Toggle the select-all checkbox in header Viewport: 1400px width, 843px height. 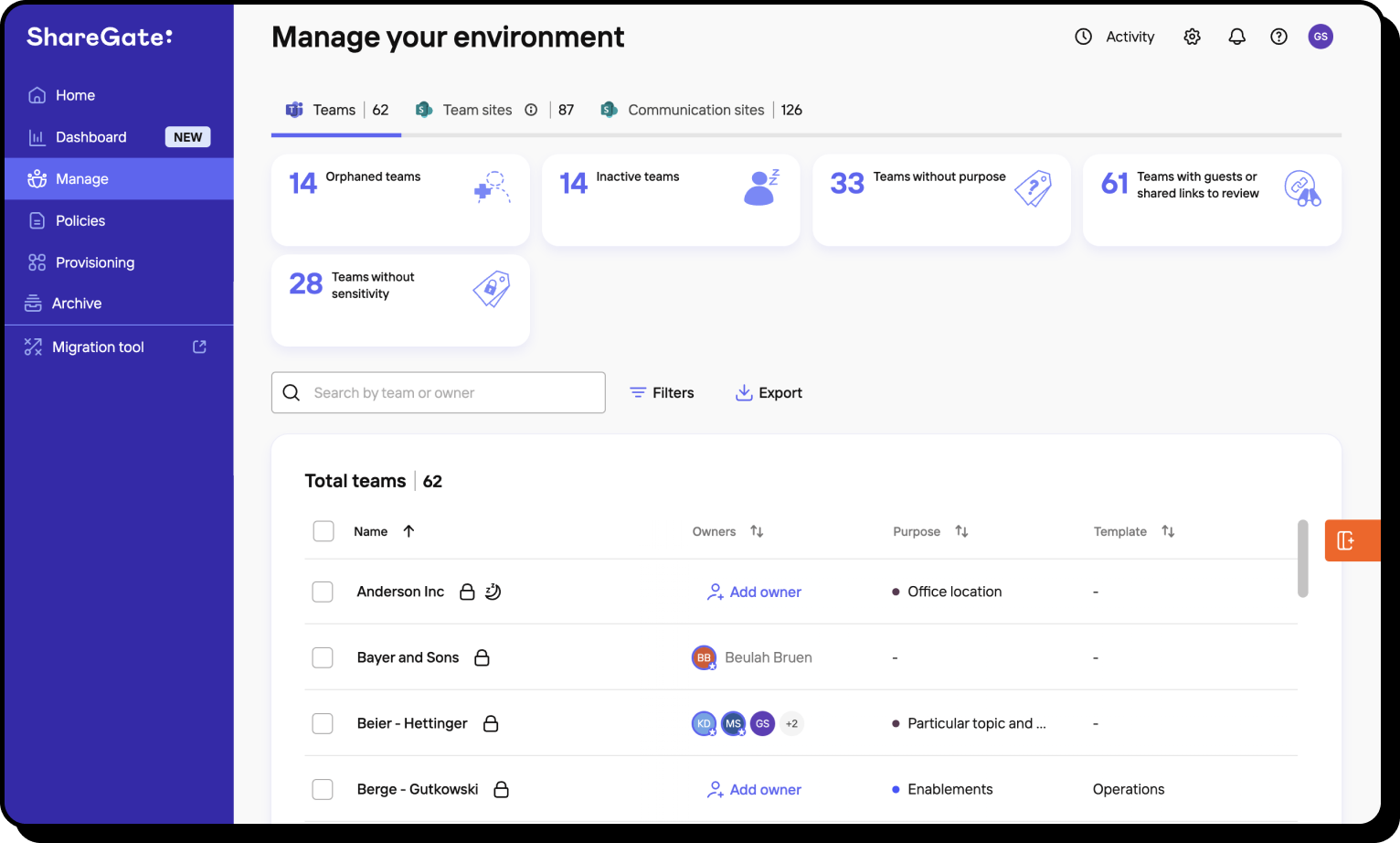[323, 531]
